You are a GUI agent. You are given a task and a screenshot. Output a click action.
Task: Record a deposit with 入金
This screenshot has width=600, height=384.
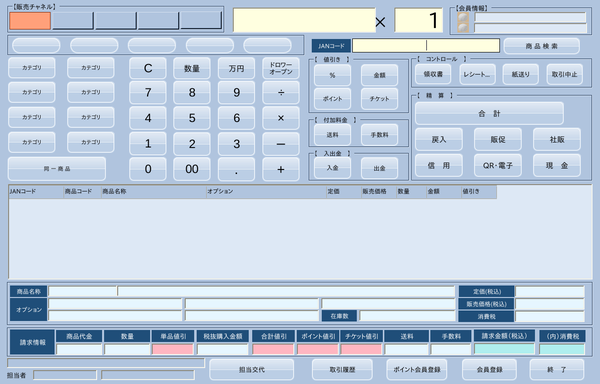click(x=332, y=168)
